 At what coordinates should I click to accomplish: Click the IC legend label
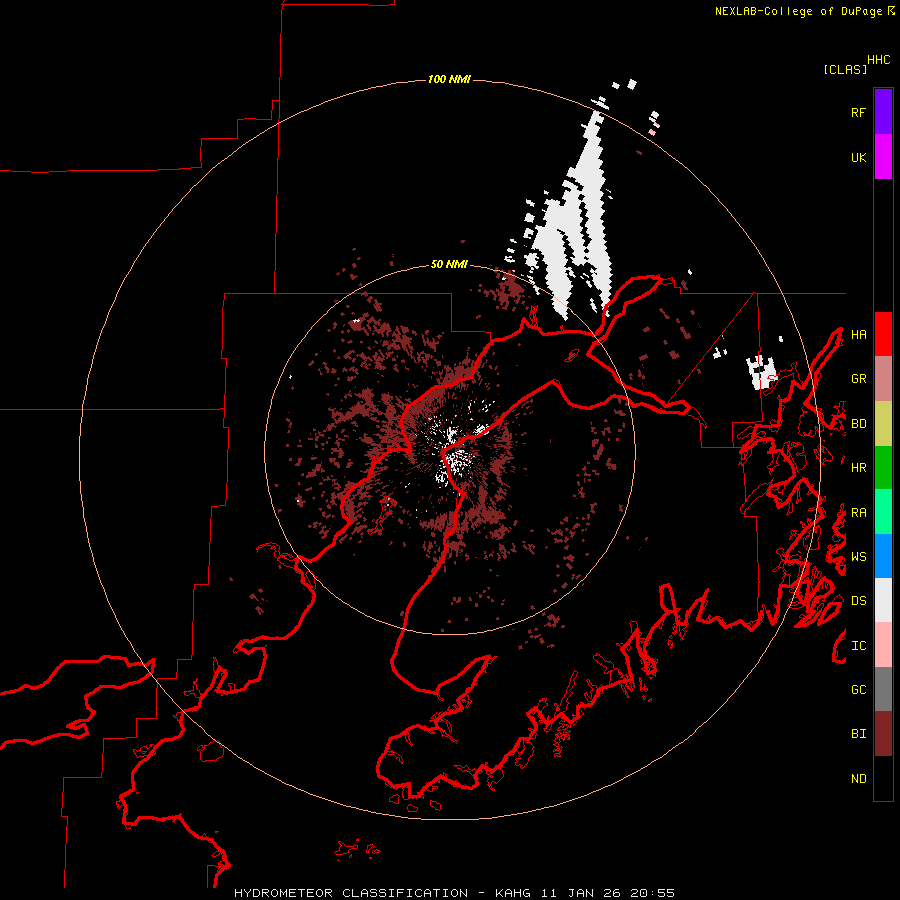tap(859, 646)
